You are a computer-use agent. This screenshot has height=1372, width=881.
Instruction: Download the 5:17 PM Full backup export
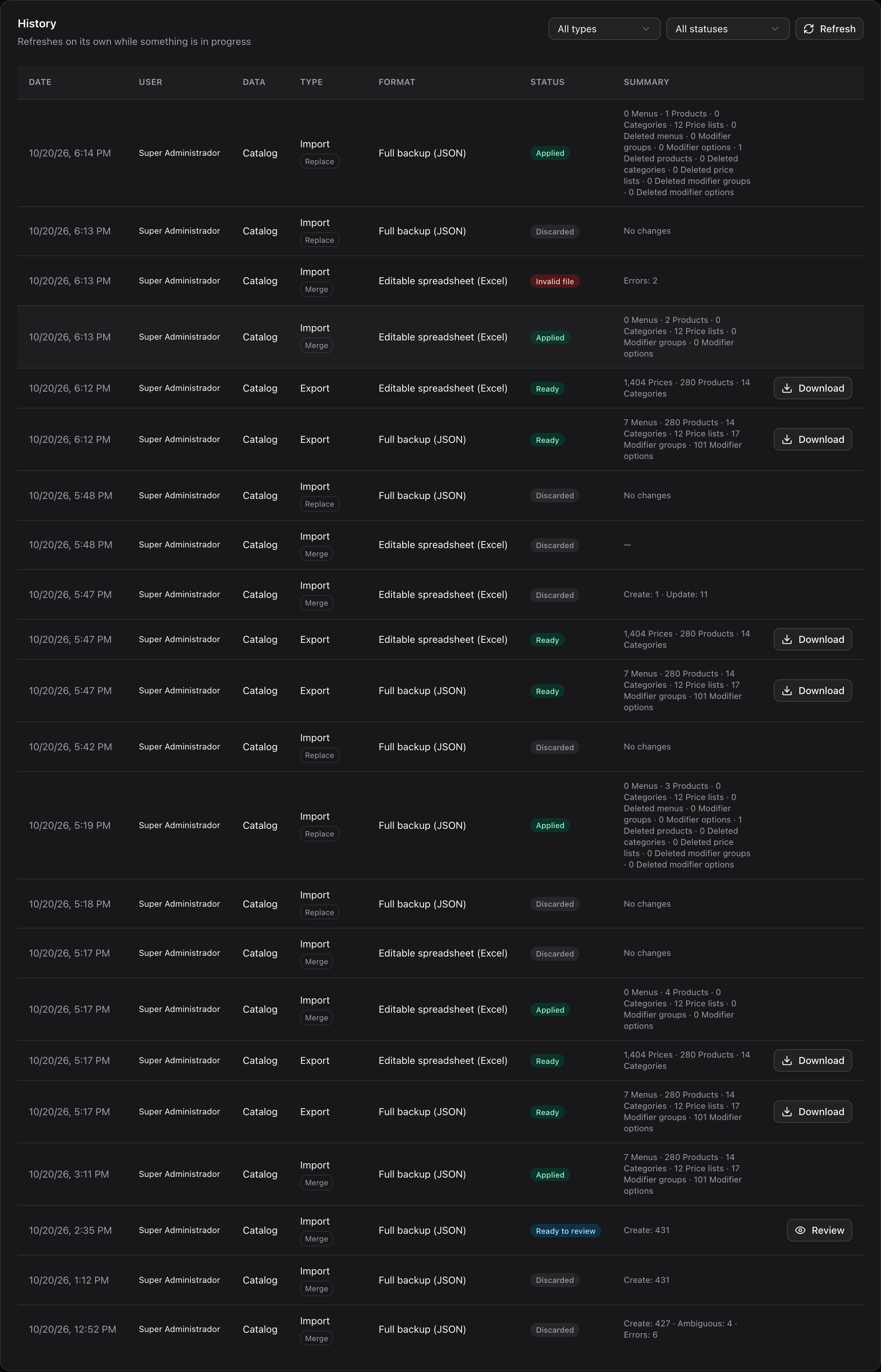point(812,1112)
